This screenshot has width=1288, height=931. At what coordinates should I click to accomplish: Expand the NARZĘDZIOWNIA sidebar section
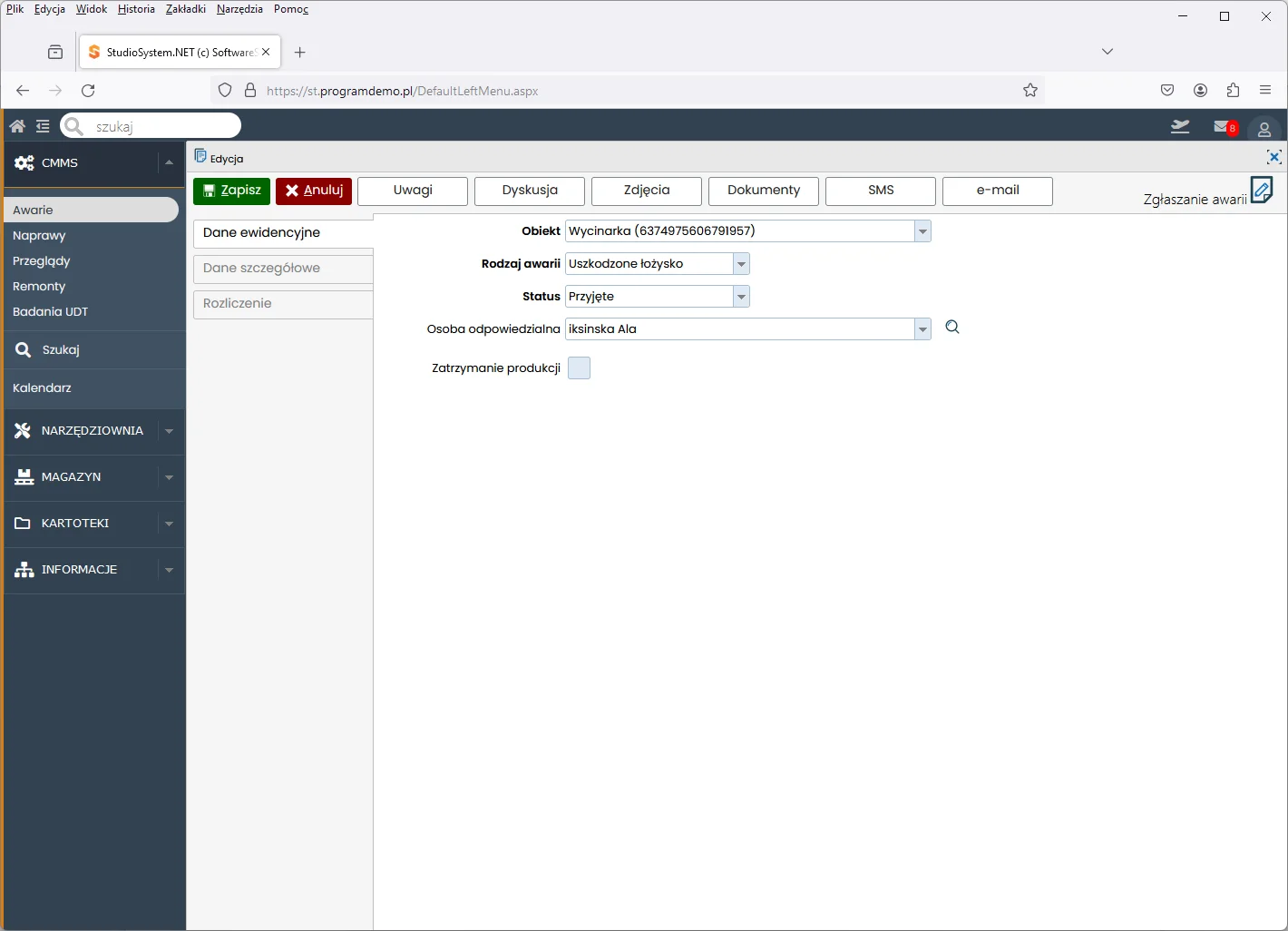[169, 431]
